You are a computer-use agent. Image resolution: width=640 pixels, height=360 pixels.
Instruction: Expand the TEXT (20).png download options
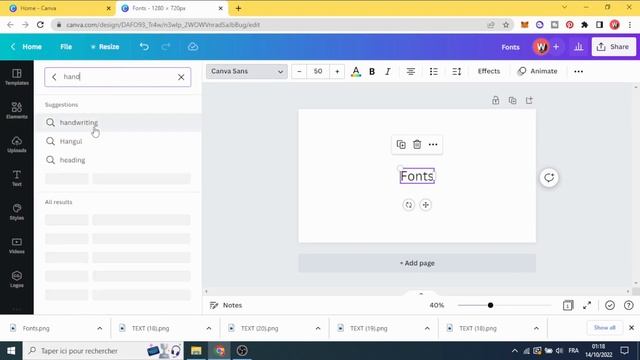tap(318, 328)
